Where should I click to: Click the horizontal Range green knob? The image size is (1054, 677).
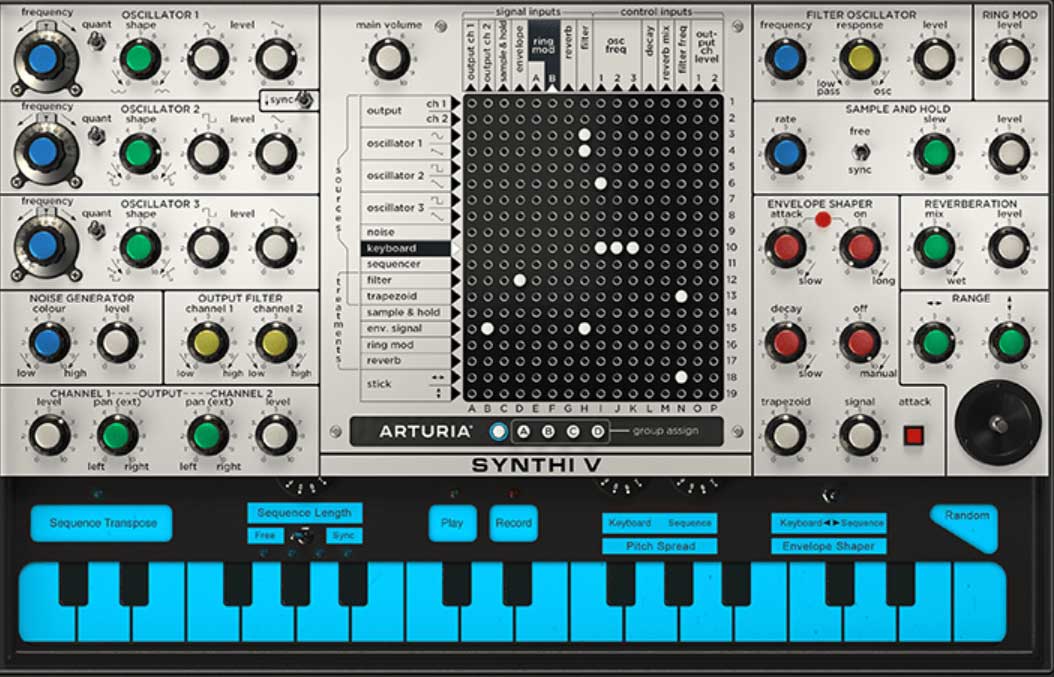[x=934, y=342]
